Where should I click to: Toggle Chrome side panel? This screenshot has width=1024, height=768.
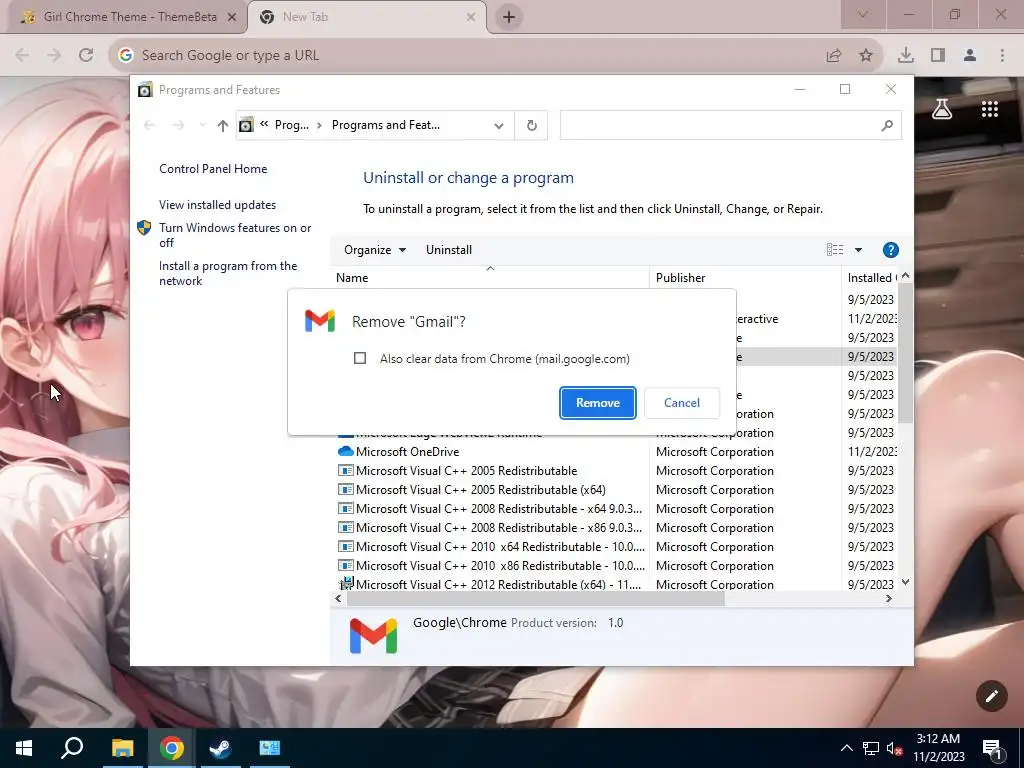click(938, 56)
